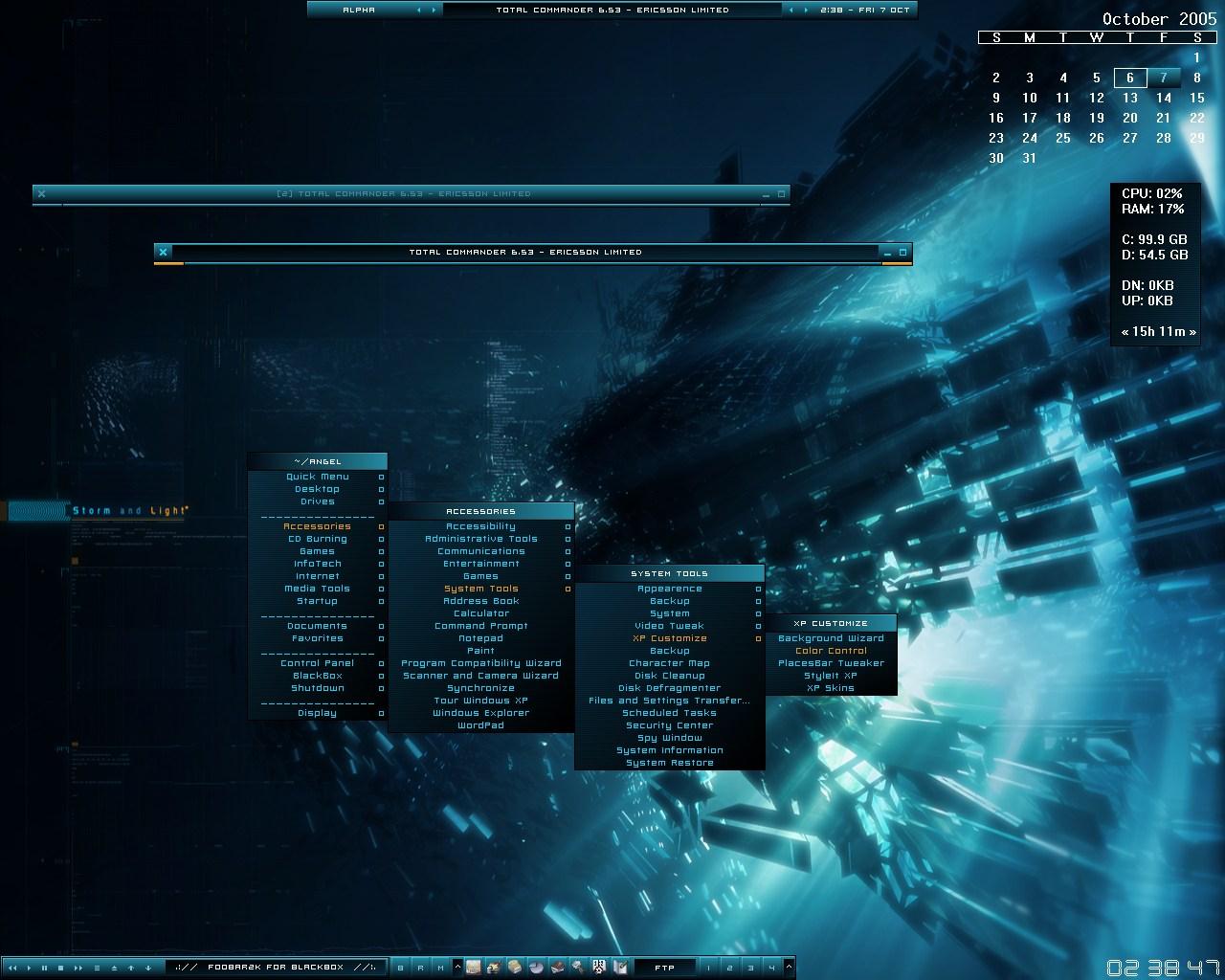Open Command Prompt from Accessories menu

coord(481,626)
